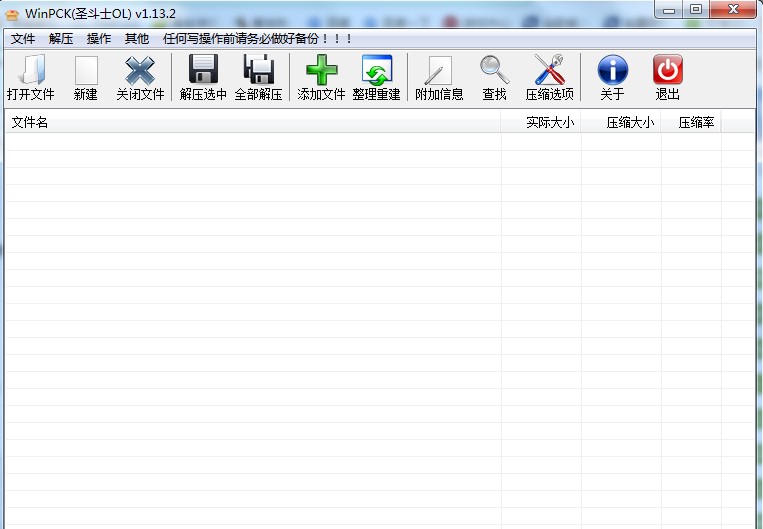
Task: Extract everything with 全部解压
Action: pyautogui.click(x=258, y=78)
